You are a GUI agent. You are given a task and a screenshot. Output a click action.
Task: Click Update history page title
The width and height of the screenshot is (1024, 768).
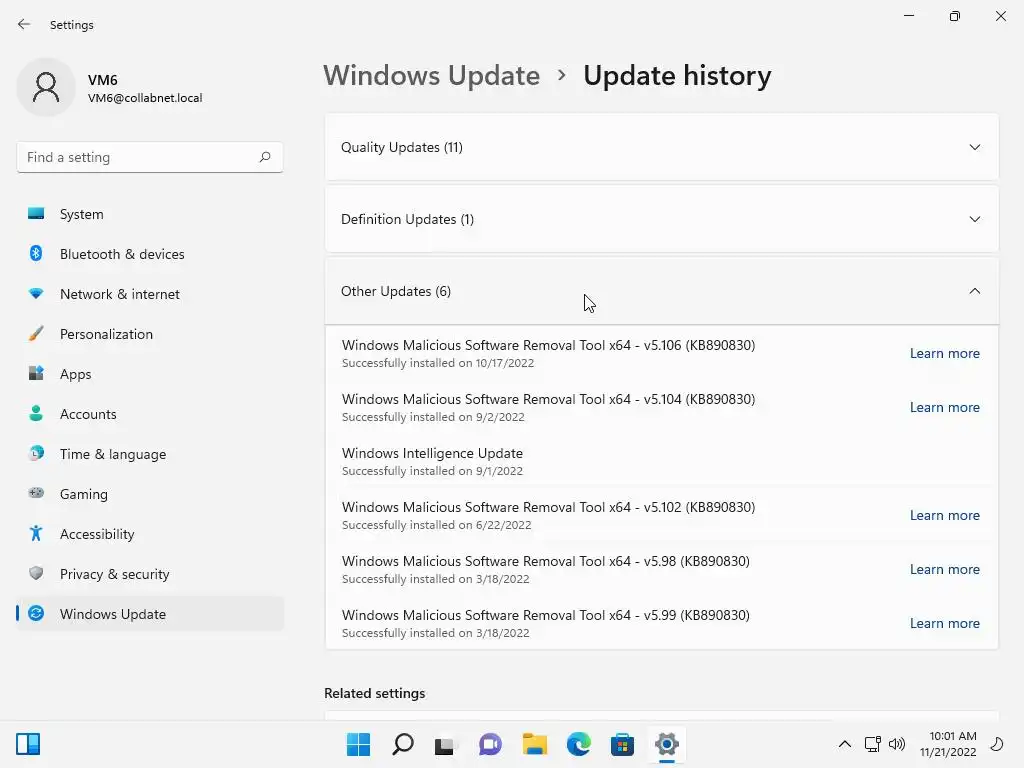[x=677, y=76]
